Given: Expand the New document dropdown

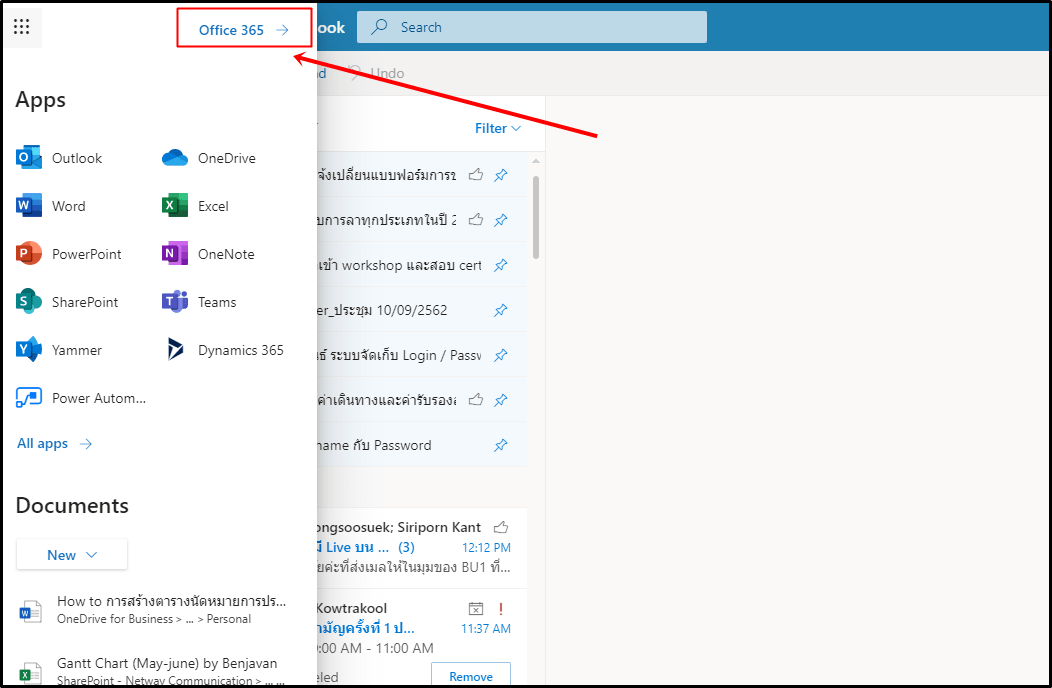Looking at the screenshot, I should click(x=72, y=555).
